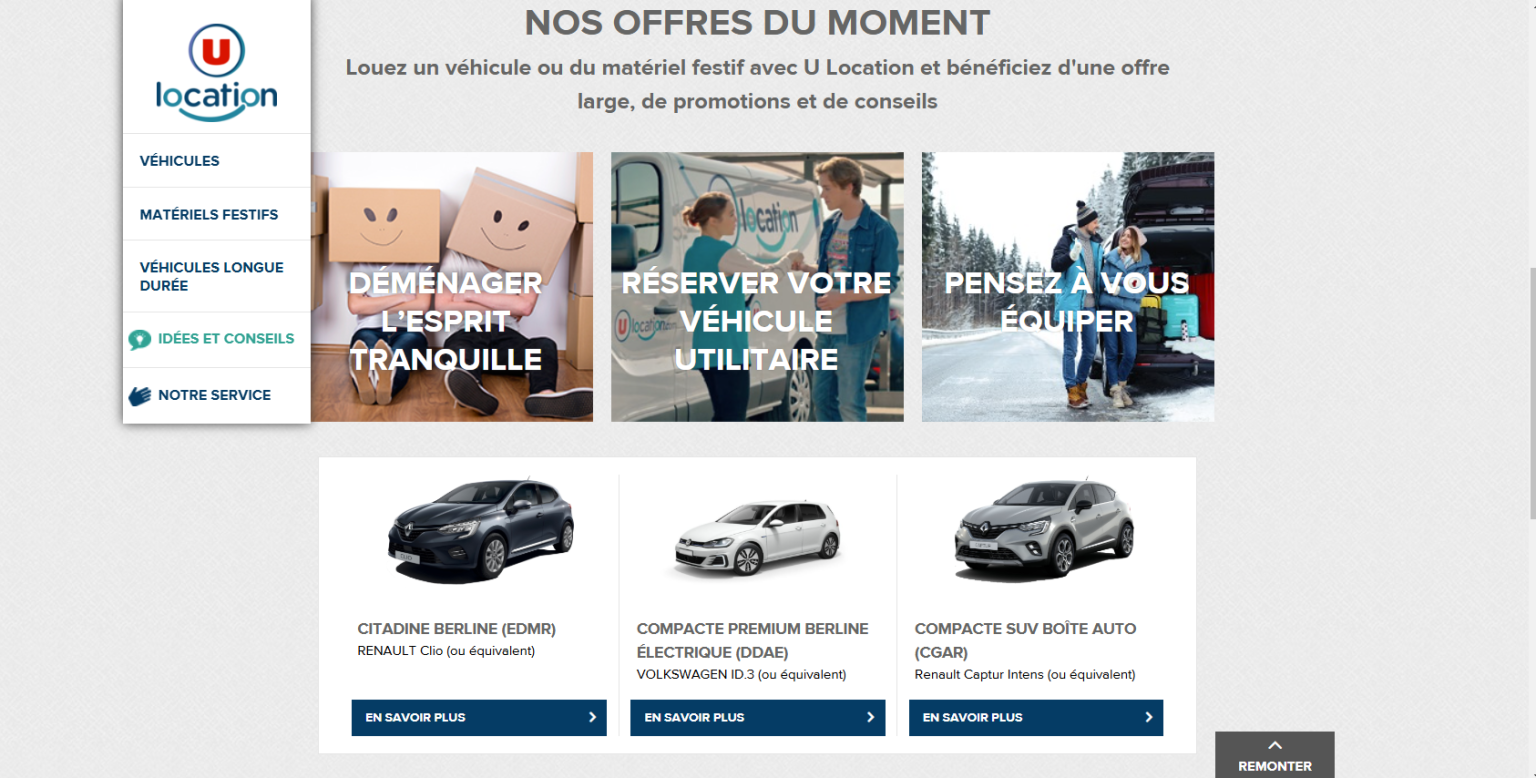This screenshot has width=1536, height=778.
Task: Open the Notre Service menu entry
Action: pyautogui.click(x=216, y=395)
